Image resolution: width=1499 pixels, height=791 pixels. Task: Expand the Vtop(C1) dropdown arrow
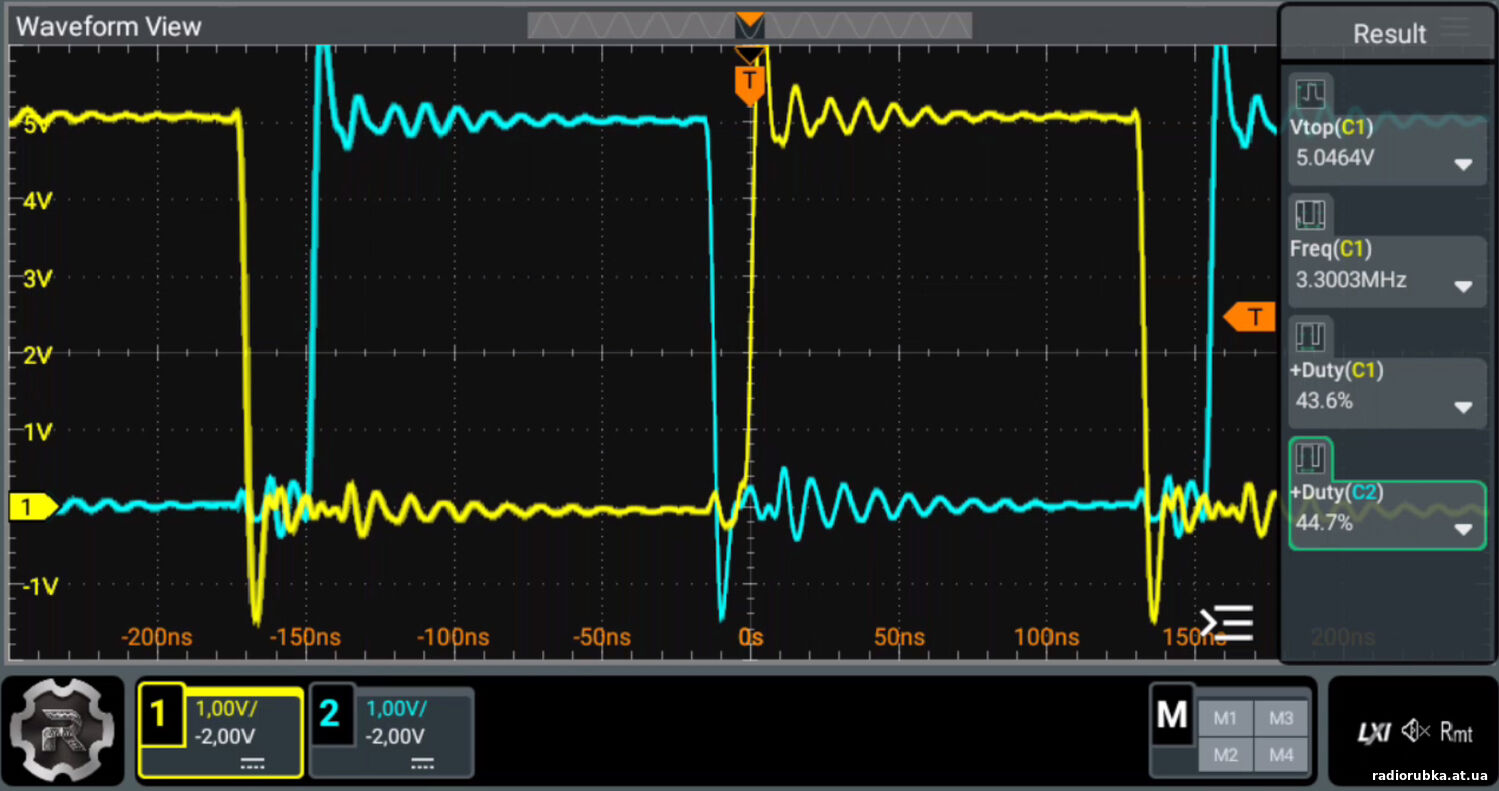click(x=1463, y=164)
